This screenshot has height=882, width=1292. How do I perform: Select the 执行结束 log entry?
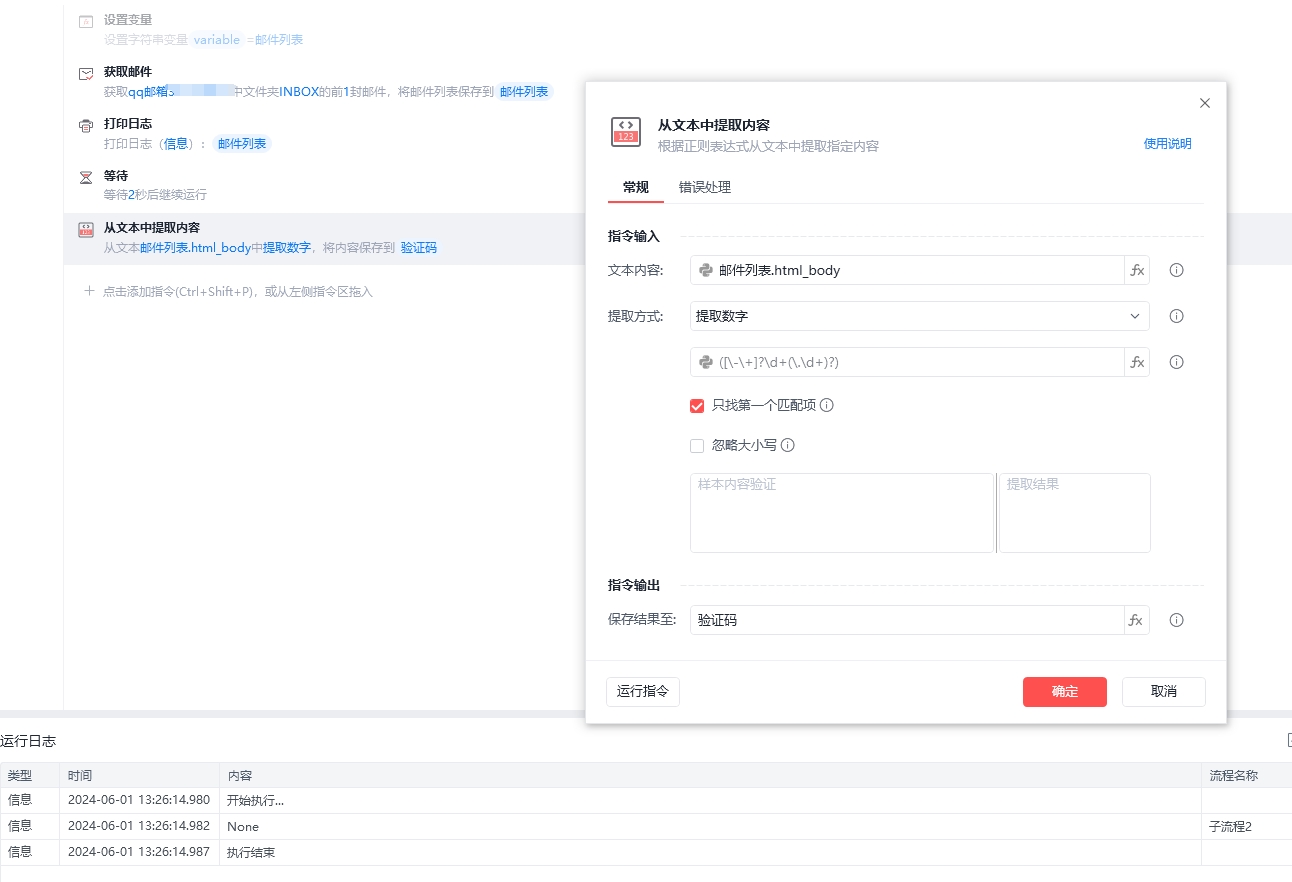pos(646,852)
